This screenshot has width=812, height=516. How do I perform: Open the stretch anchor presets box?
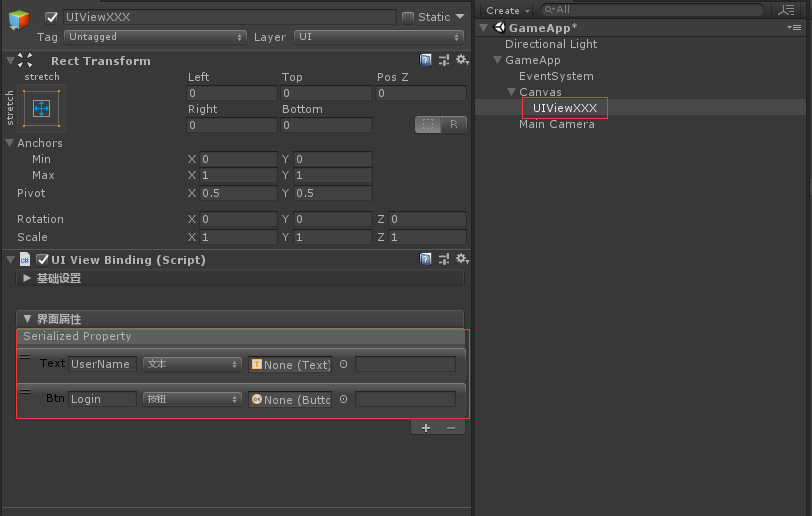pyautogui.click(x=41, y=108)
